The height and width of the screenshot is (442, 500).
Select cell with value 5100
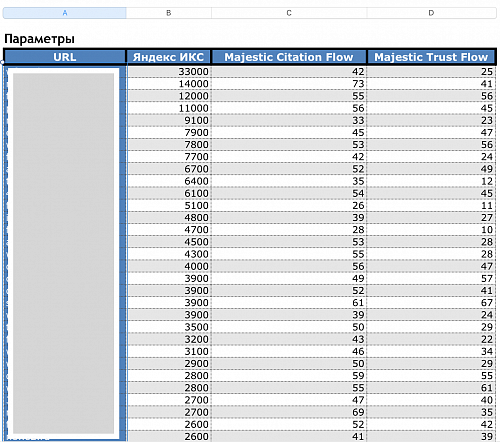(x=169, y=205)
